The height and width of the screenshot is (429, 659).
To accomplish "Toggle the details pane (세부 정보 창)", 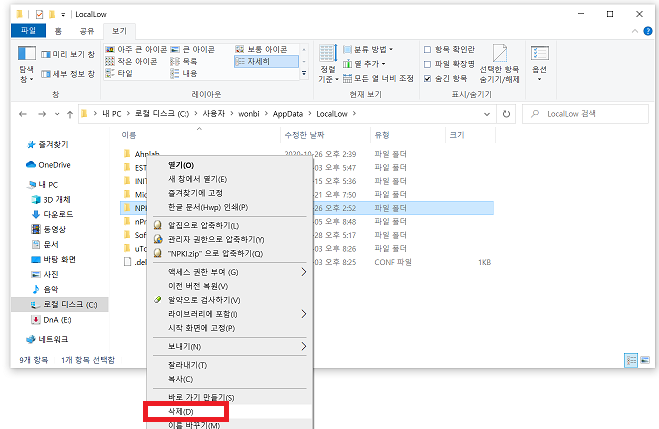I will tap(68, 74).
